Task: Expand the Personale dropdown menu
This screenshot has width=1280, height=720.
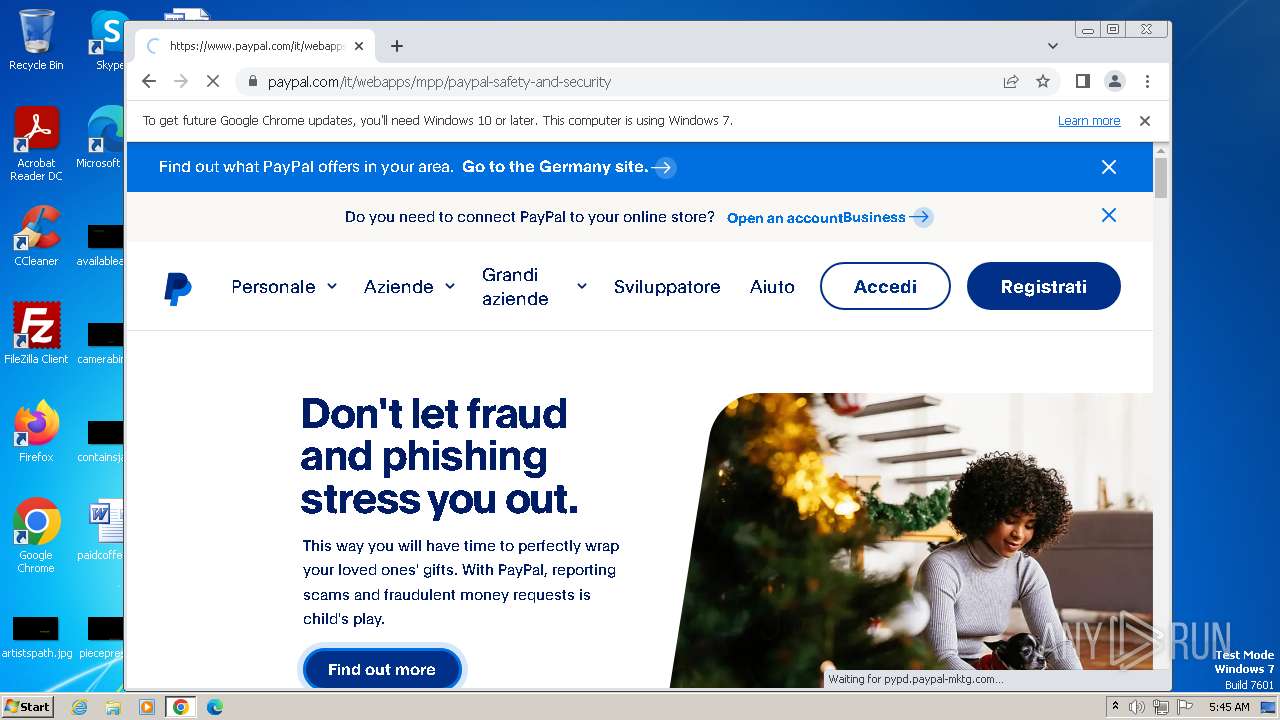Action: click(x=284, y=287)
